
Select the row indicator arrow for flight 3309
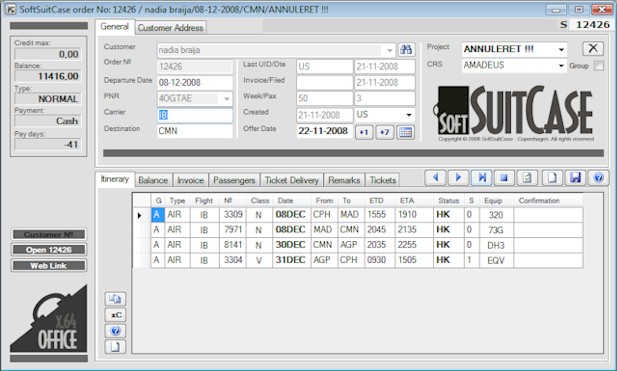point(140,215)
